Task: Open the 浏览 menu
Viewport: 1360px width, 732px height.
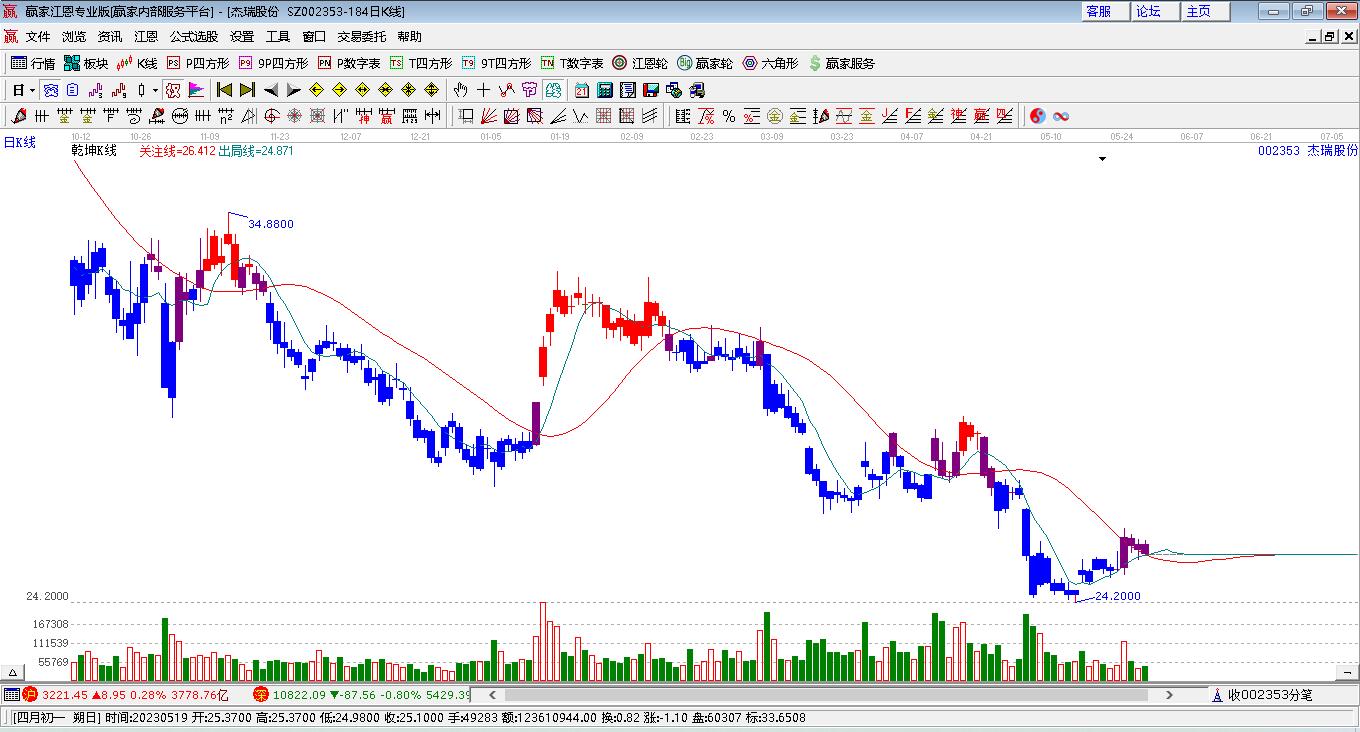Action: click(74, 37)
